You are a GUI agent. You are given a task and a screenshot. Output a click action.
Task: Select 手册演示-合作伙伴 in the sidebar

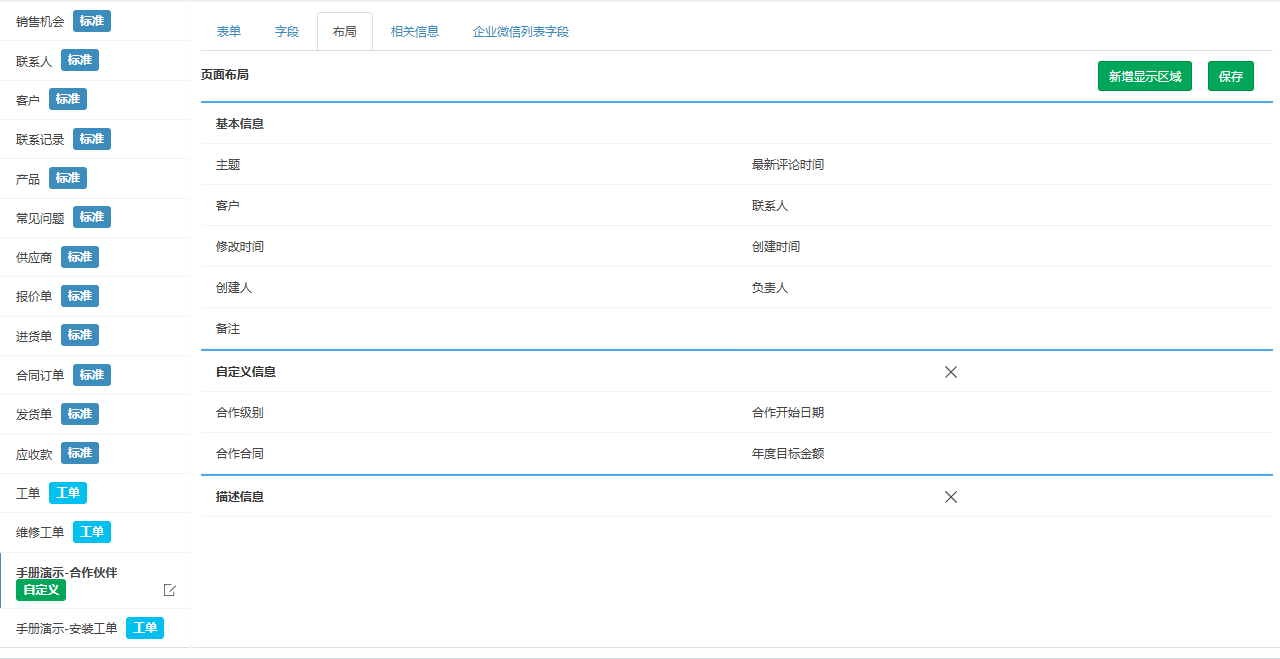pyautogui.click(x=96, y=581)
